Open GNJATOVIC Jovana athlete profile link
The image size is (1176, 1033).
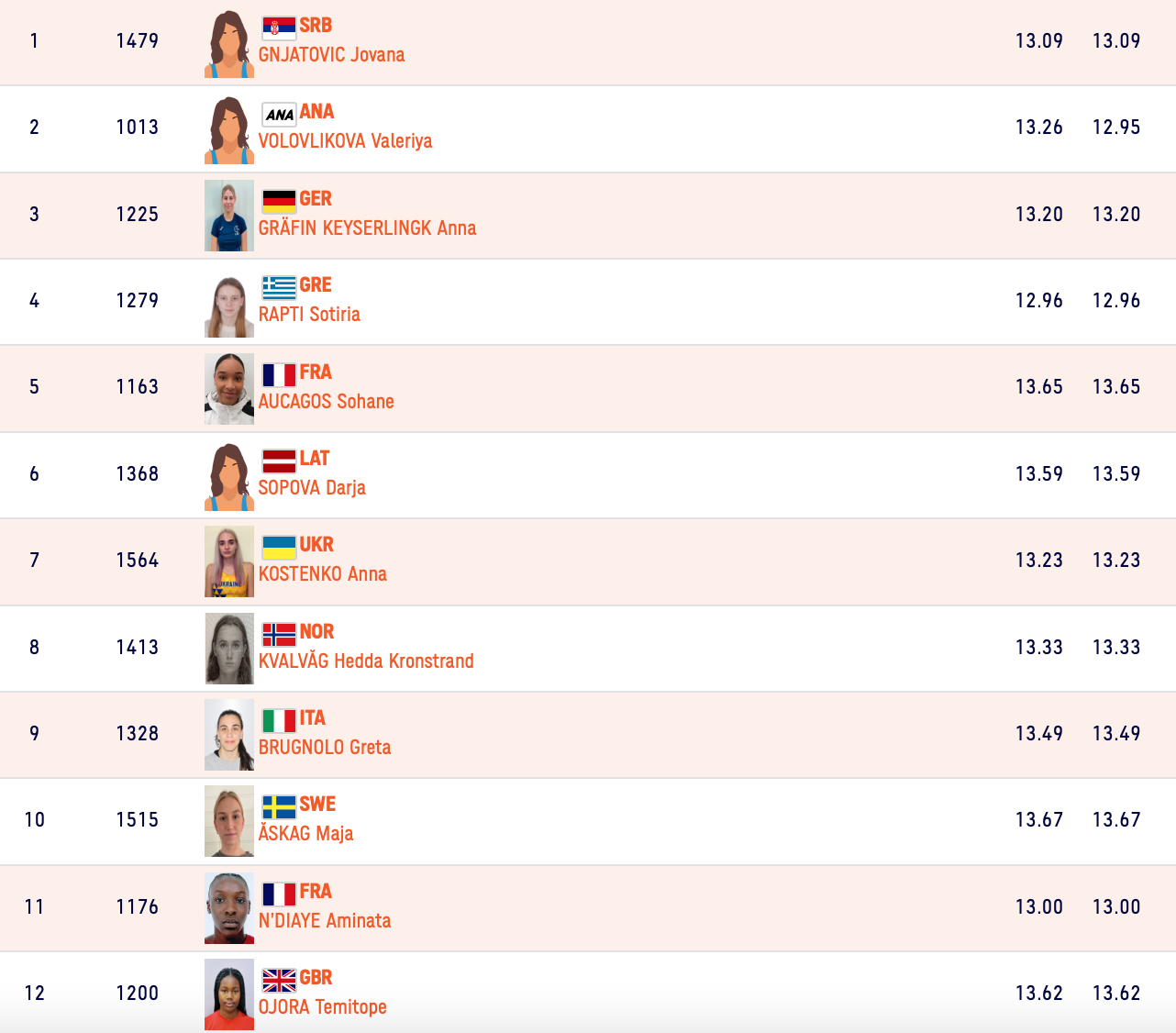click(331, 55)
